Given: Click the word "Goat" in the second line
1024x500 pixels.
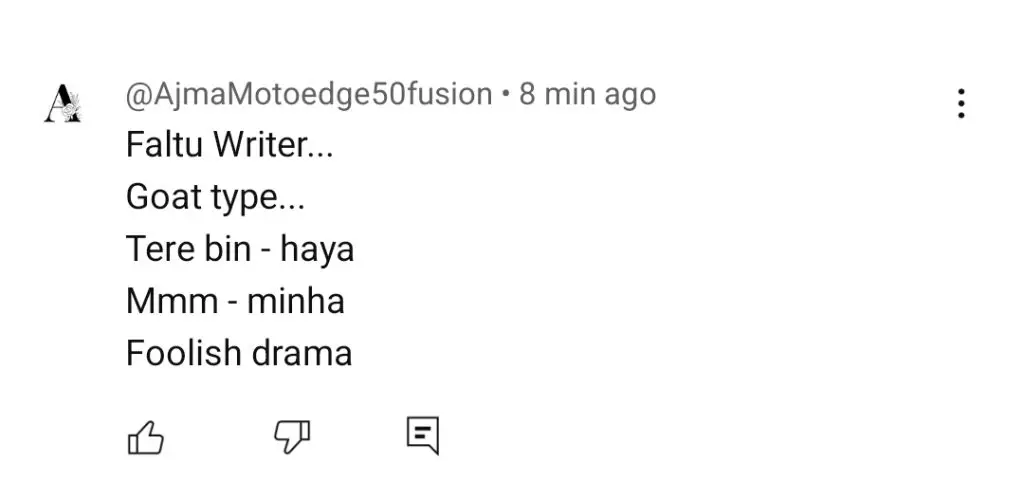Looking at the screenshot, I should [164, 196].
